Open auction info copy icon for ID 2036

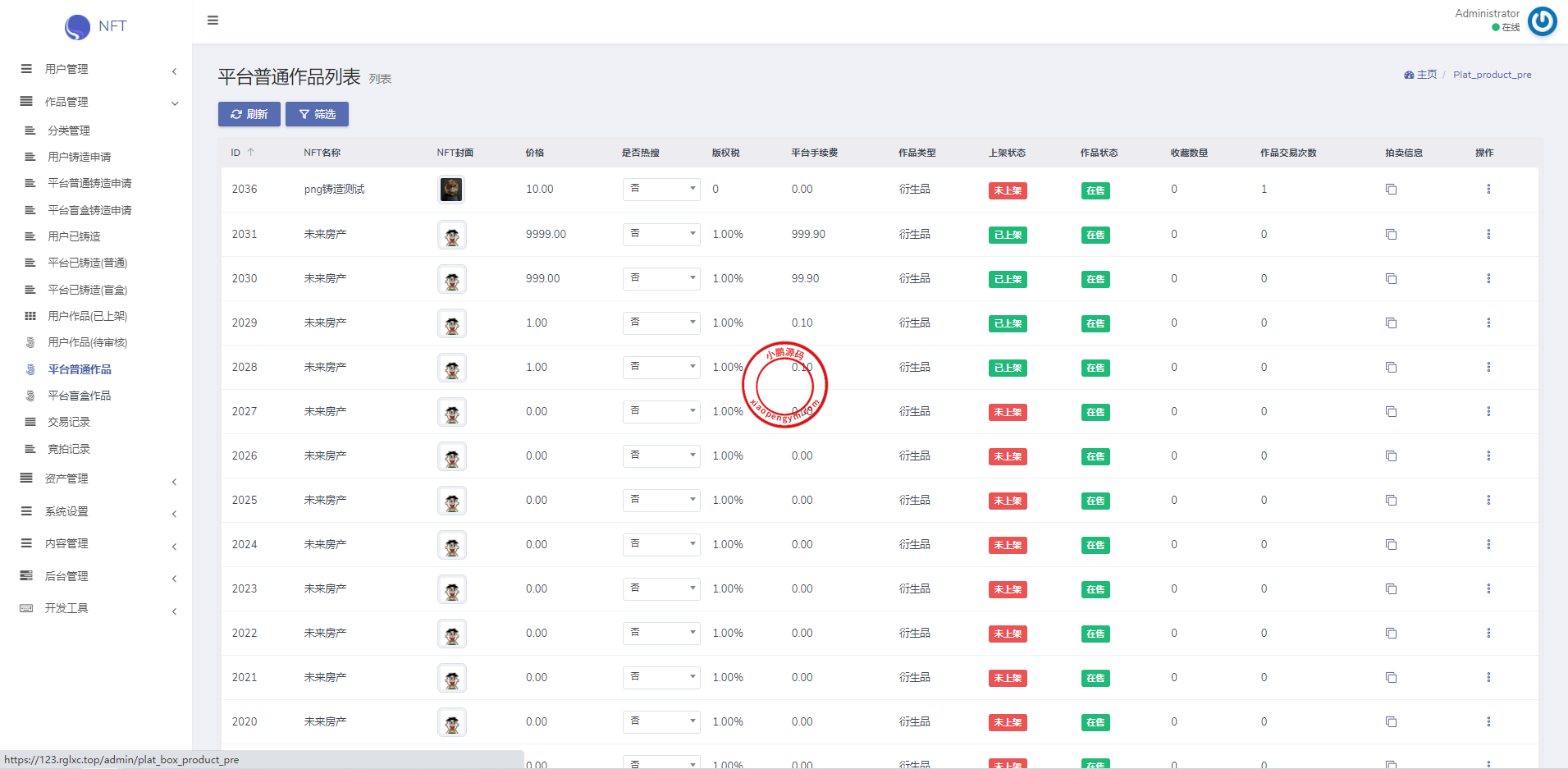[1391, 190]
